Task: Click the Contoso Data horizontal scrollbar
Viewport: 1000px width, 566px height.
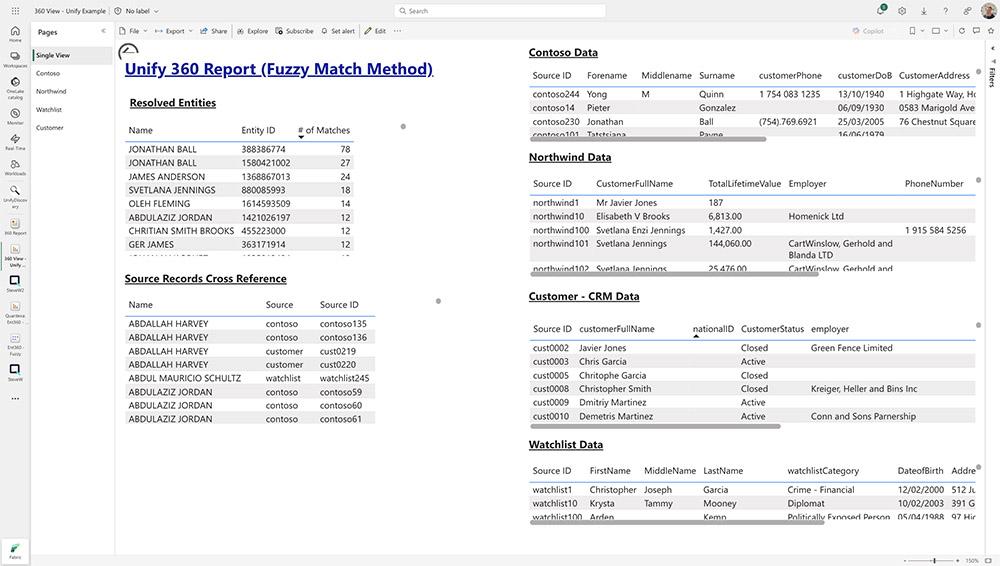Action: [648, 138]
